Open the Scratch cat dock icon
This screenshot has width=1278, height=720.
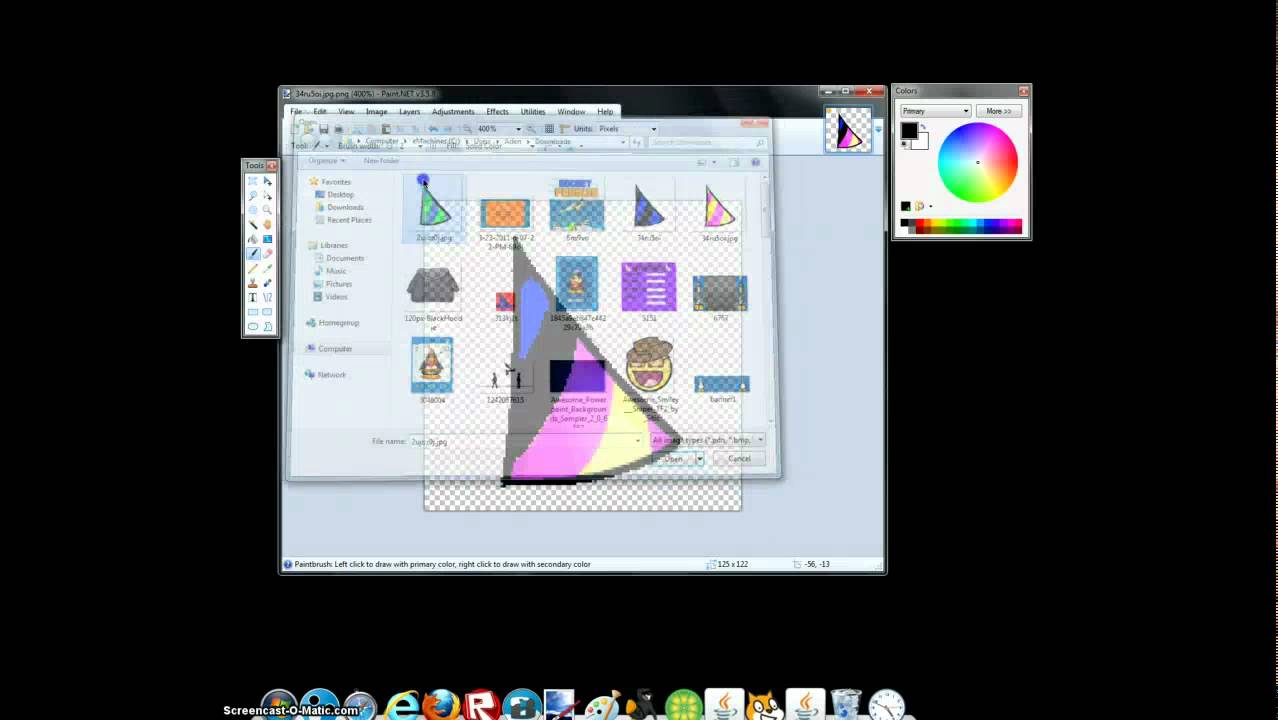coord(764,706)
